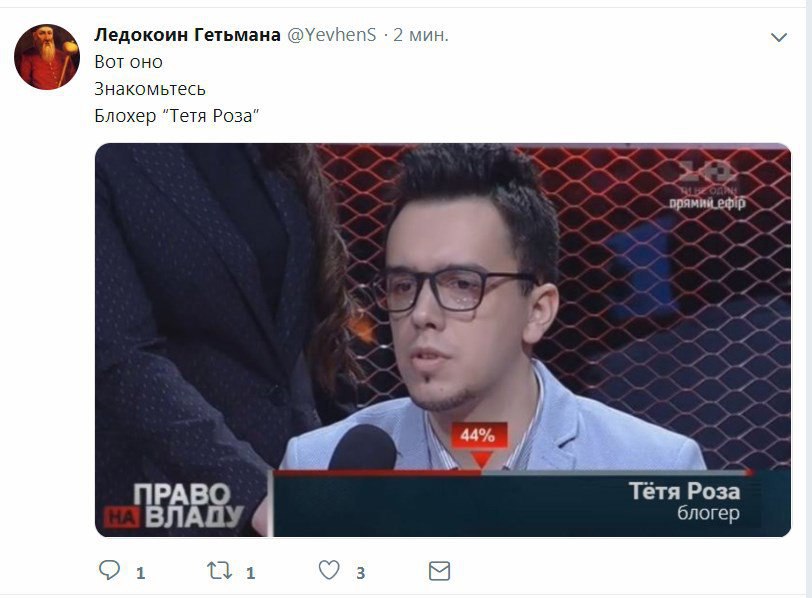This screenshot has height=598, width=812.
Task: Open profile via name Ледокоин Гетьмана
Action: point(187,35)
